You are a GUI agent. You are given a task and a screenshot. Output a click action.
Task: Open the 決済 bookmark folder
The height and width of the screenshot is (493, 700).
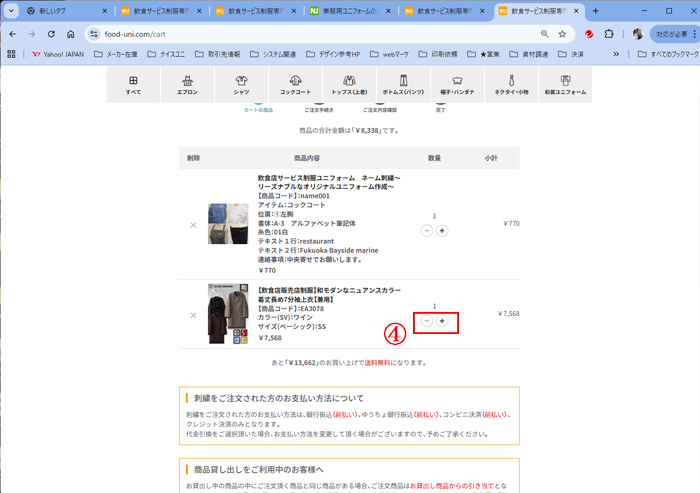coord(571,54)
